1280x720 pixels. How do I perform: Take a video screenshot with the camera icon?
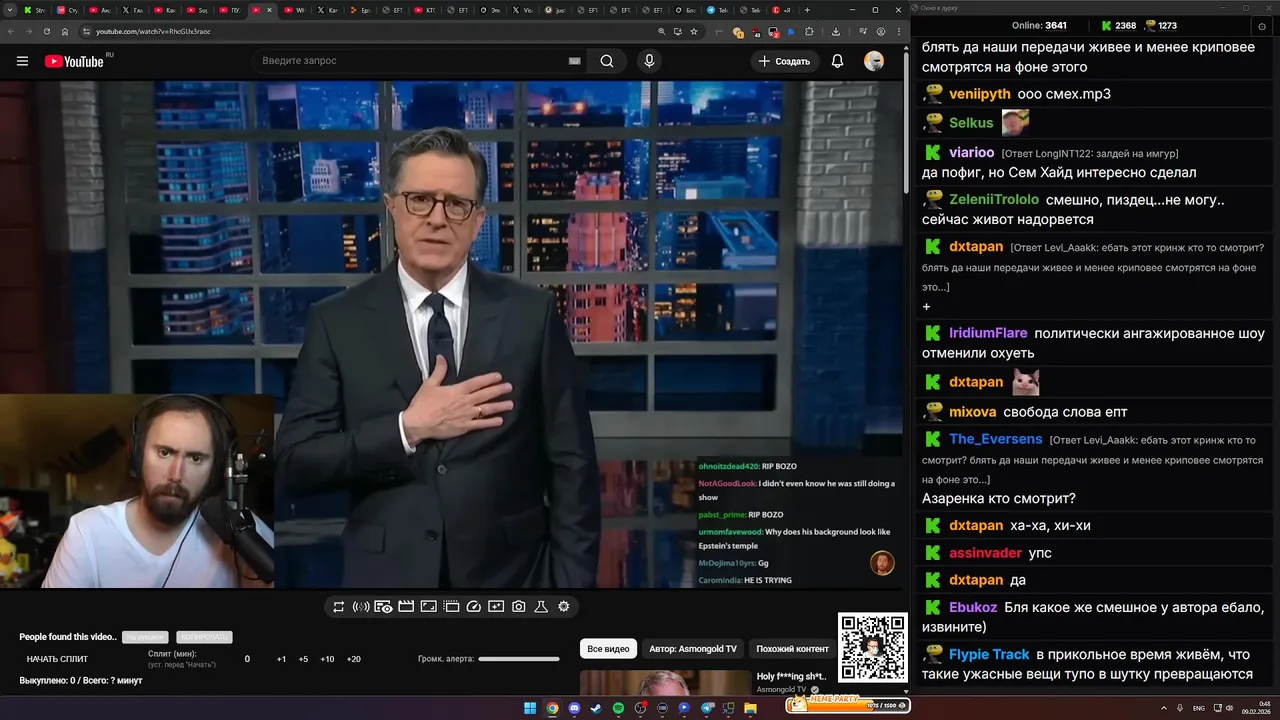518,606
